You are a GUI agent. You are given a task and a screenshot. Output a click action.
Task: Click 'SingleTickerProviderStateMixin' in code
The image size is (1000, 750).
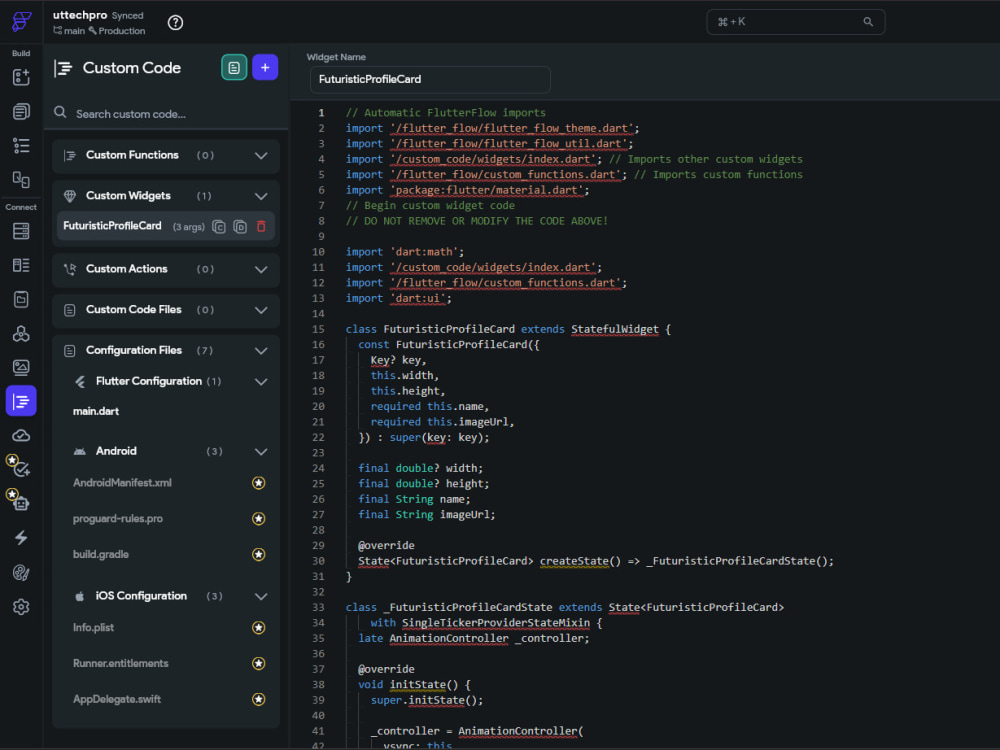click(496, 622)
